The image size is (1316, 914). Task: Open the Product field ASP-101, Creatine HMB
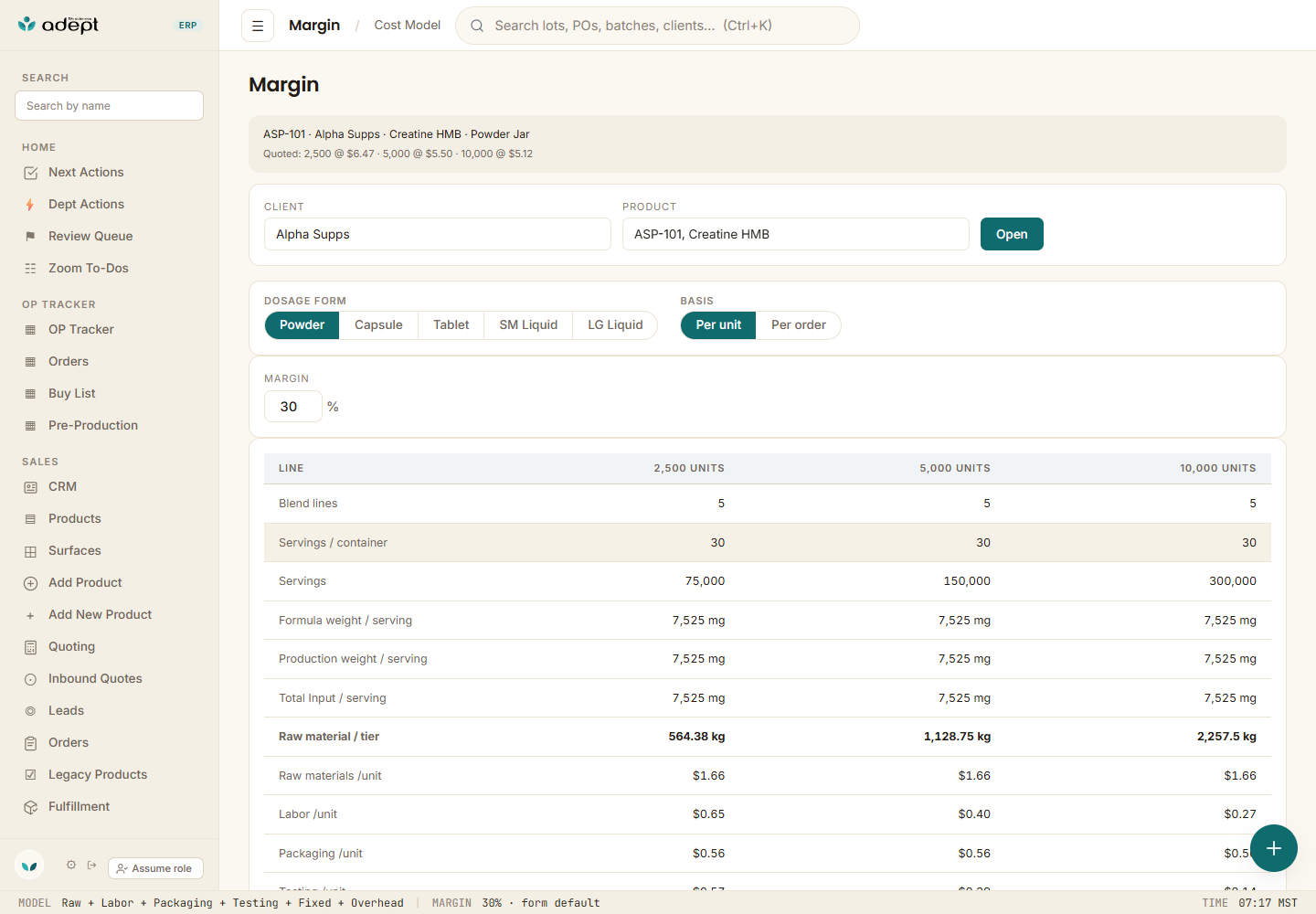tap(796, 234)
